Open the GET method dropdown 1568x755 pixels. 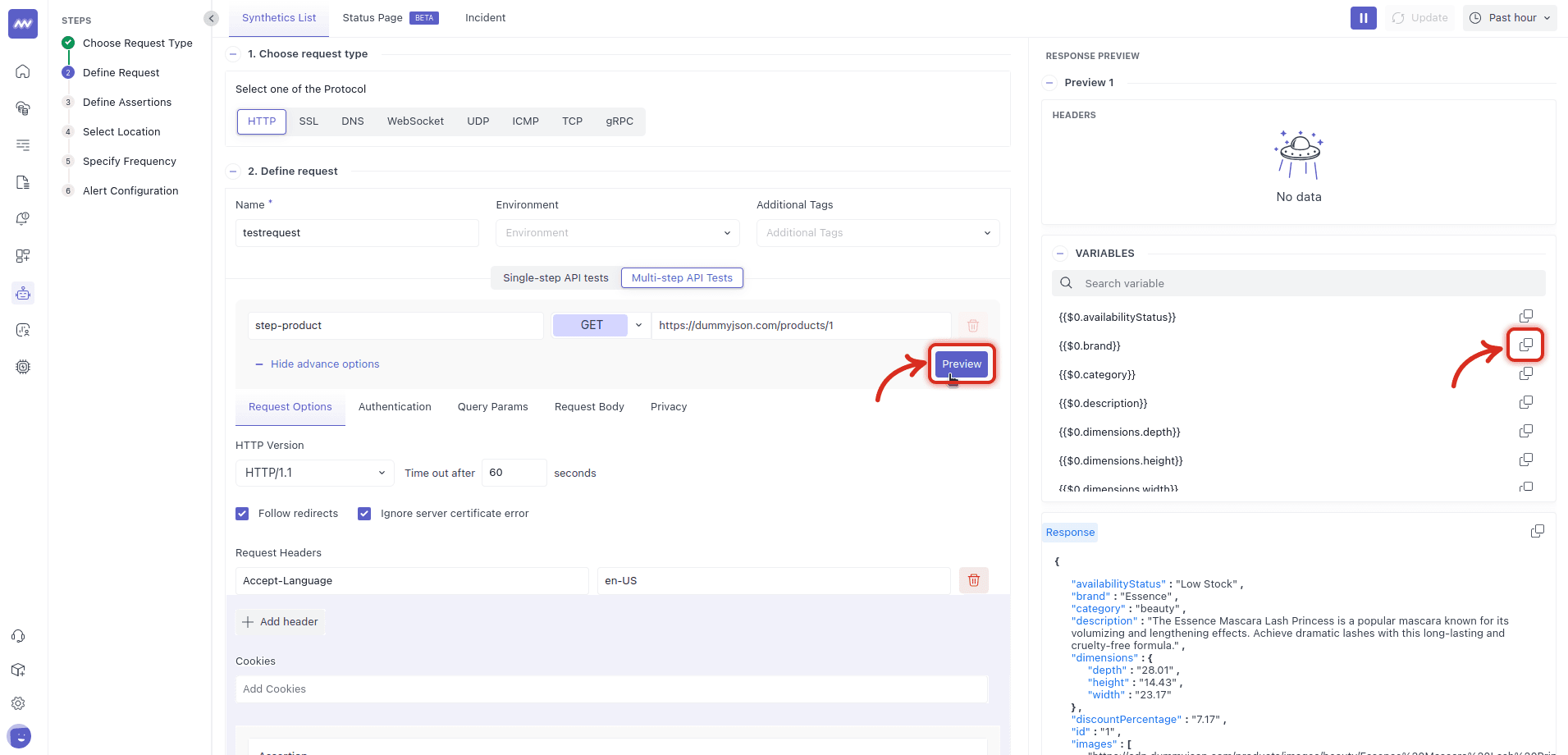[638, 325]
